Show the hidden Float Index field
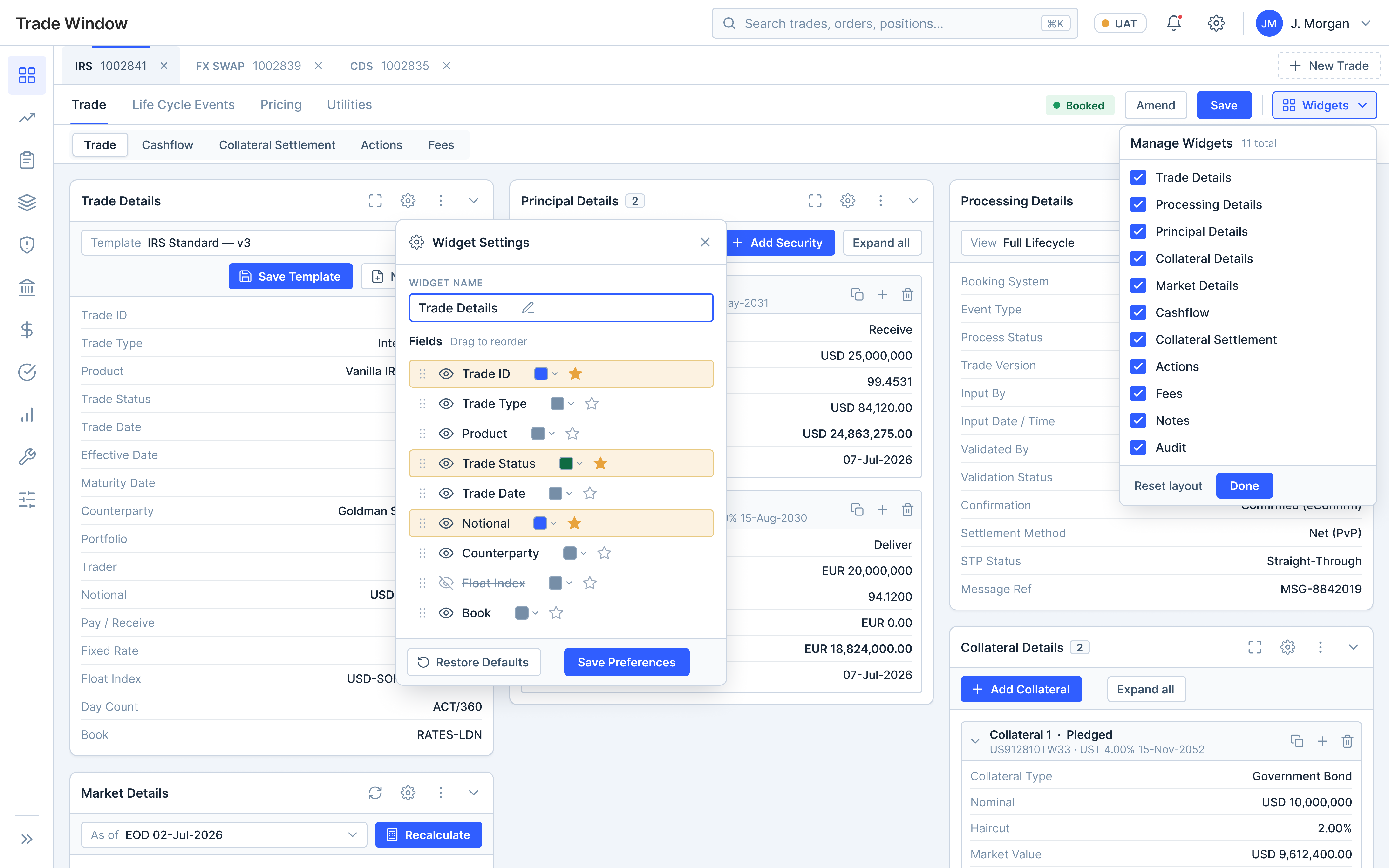 tap(446, 583)
